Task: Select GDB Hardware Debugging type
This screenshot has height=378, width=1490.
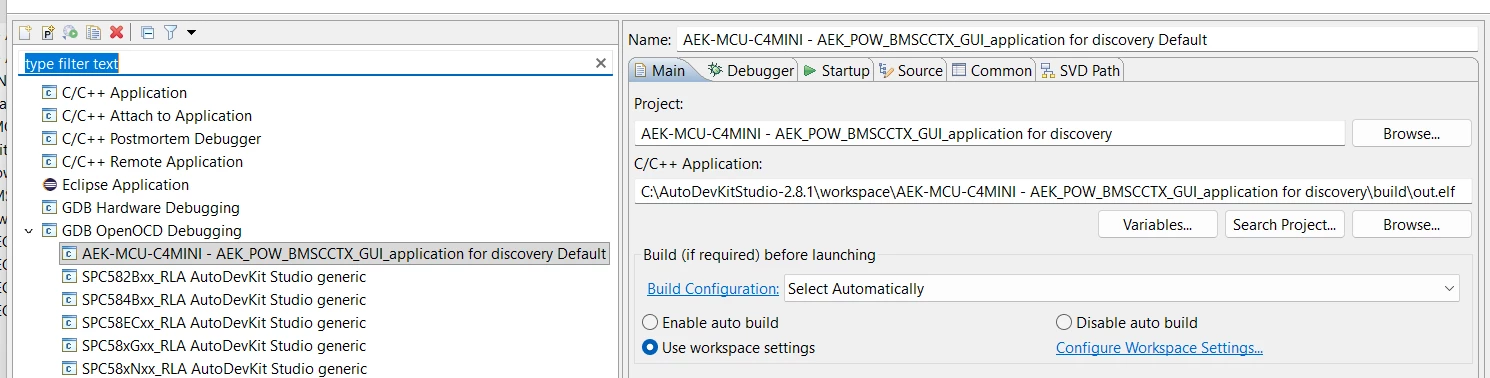Action: (x=151, y=208)
